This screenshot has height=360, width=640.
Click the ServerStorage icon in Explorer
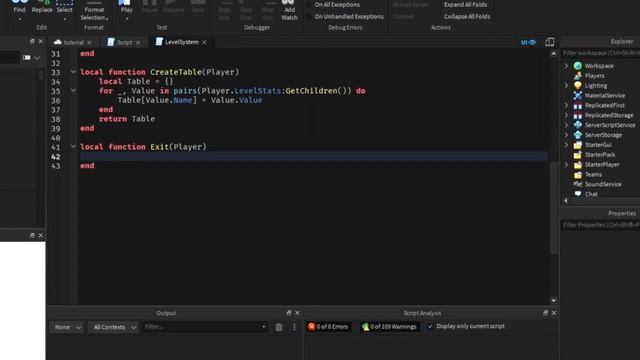tap(578, 135)
